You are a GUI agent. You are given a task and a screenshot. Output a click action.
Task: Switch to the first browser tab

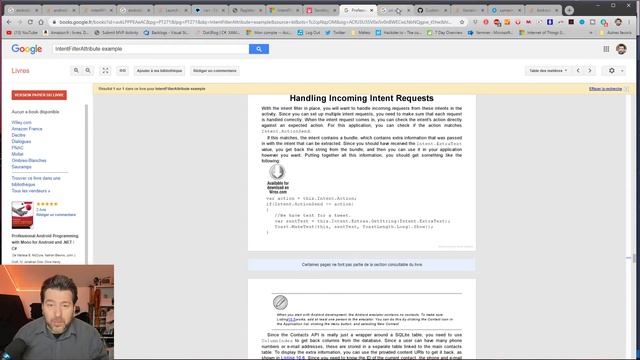(x=23, y=10)
